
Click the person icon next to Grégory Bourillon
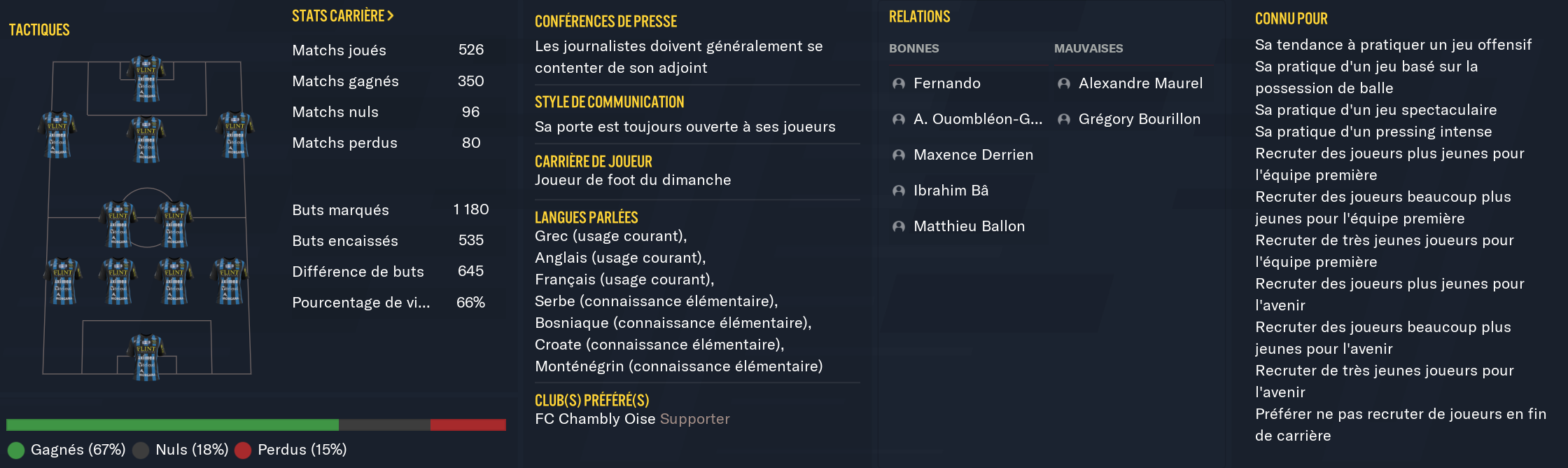click(1064, 120)
